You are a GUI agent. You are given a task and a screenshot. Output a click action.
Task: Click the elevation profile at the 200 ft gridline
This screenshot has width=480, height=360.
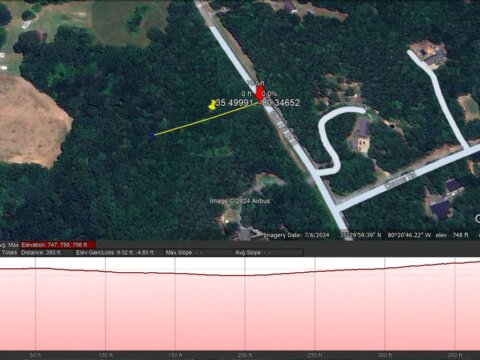(245, 275)
